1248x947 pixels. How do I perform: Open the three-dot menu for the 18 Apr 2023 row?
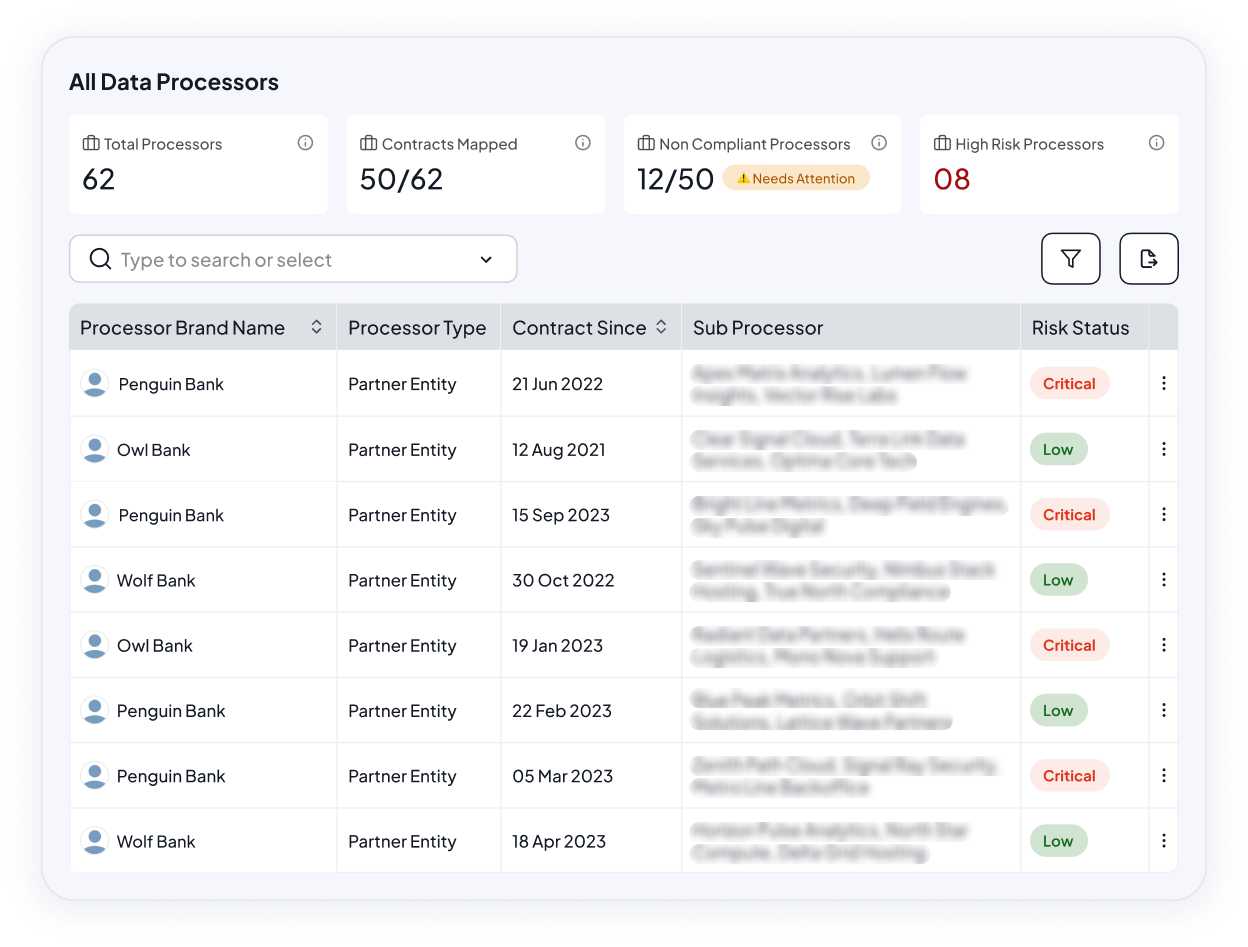pyautogui.click(x=1164, y=841)
